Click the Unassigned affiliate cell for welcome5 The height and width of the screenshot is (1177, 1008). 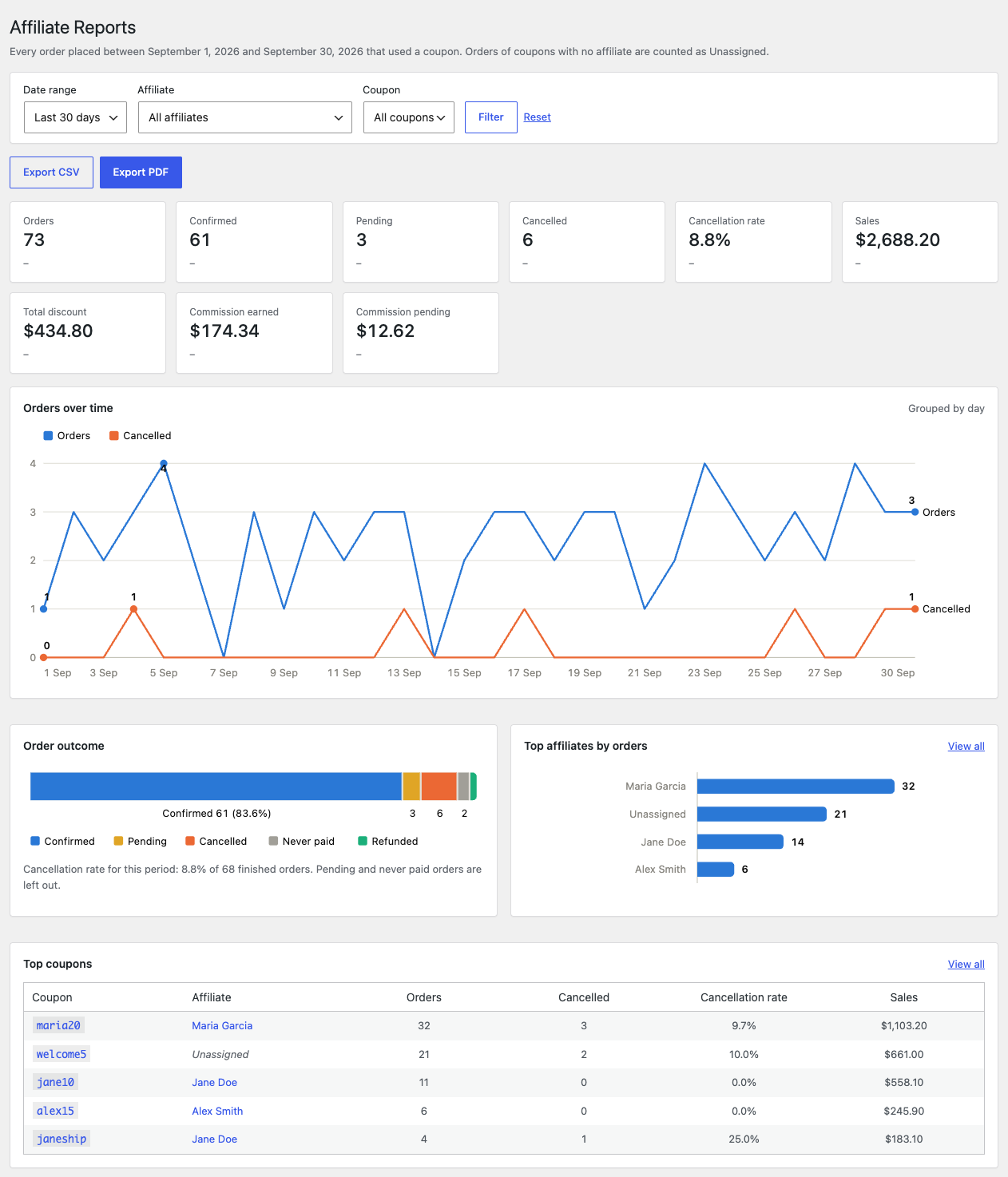click(220, 1054)
